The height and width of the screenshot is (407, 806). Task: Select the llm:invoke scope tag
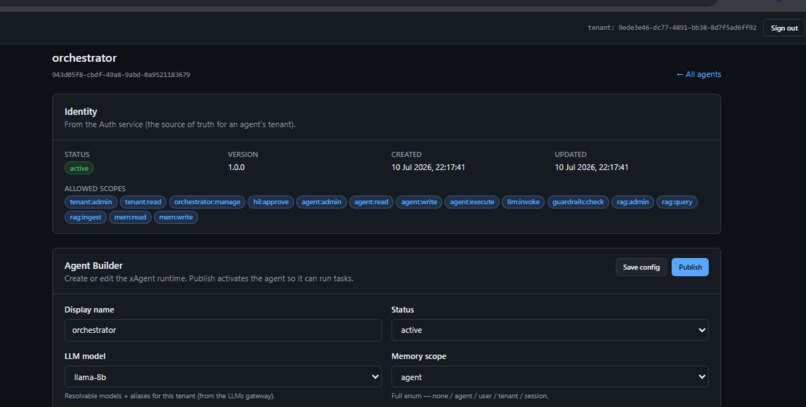point(523,202)
